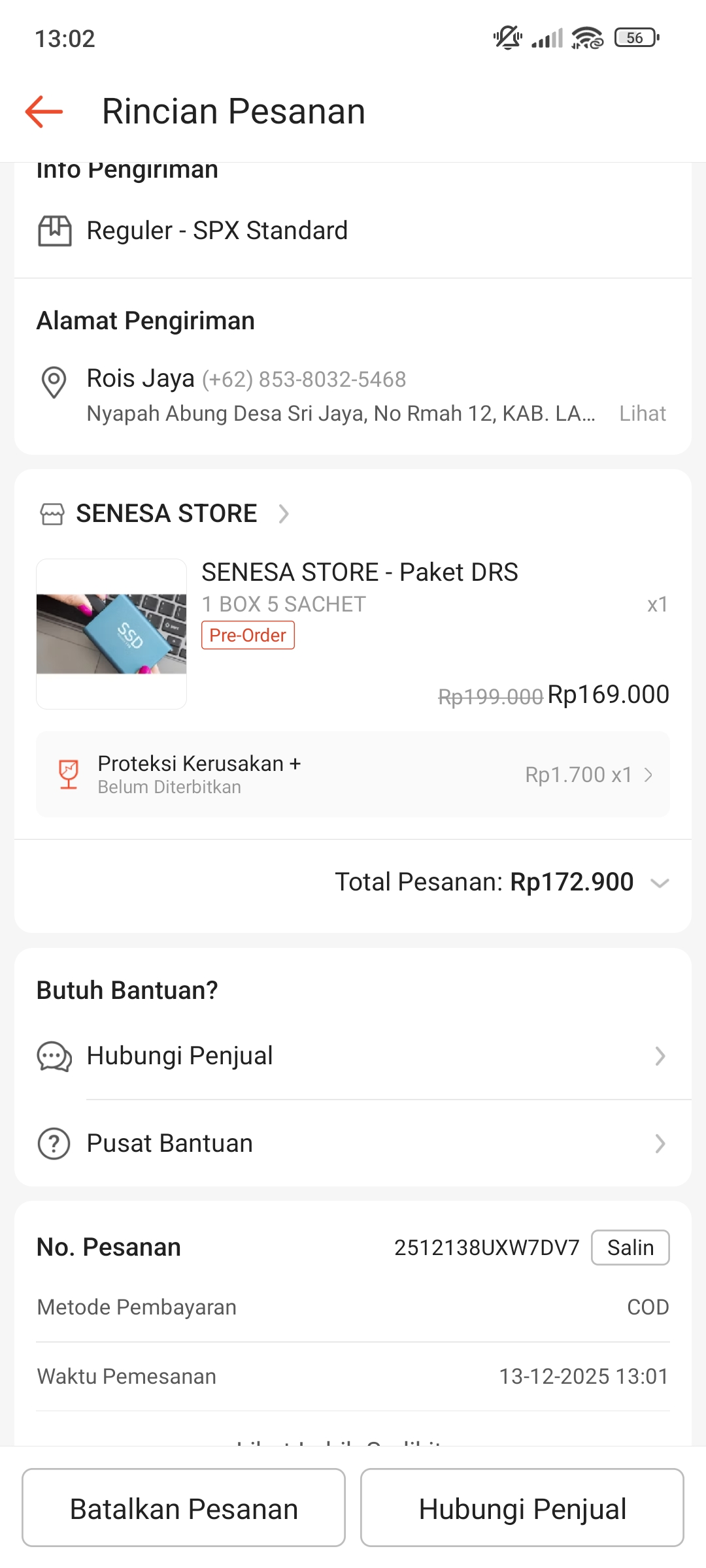Image resolution: width=706 pixels, height=1568 pixels.
Task: Tap the red back arrow
Action: pyautogui.click(x=44, y=112)
